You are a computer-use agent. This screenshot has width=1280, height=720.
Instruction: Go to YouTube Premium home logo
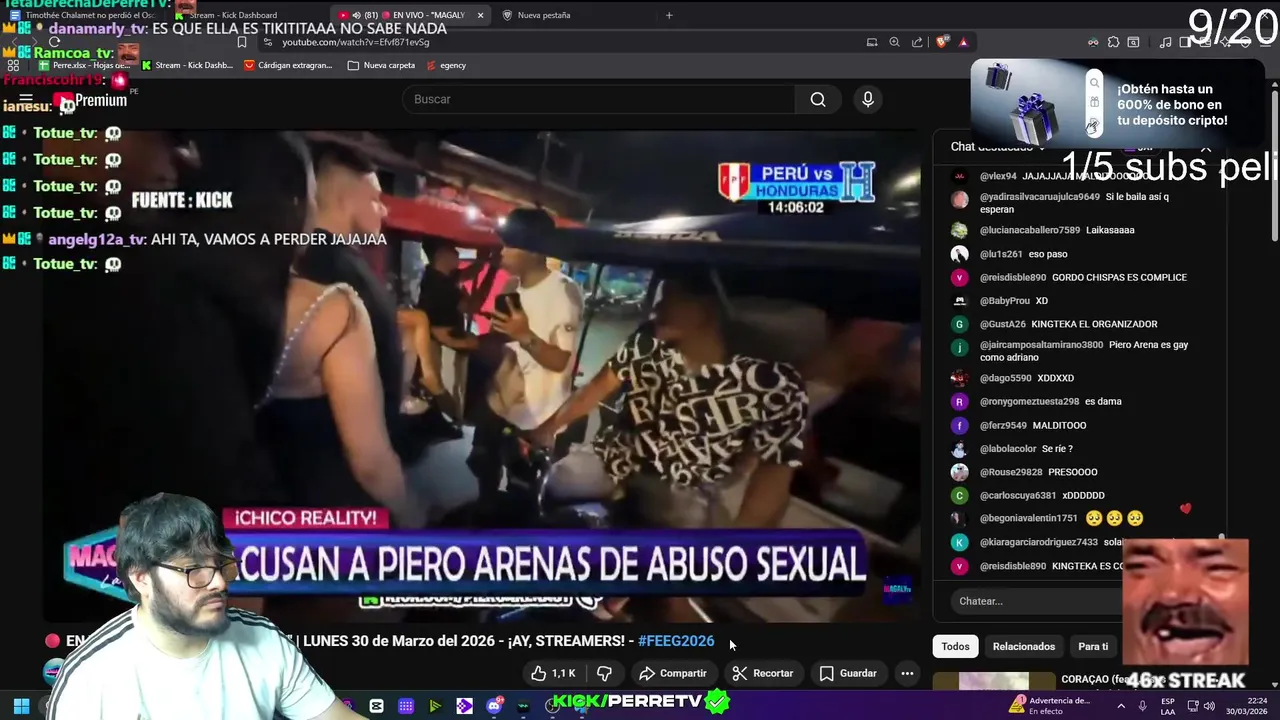[x=90, y=101]
